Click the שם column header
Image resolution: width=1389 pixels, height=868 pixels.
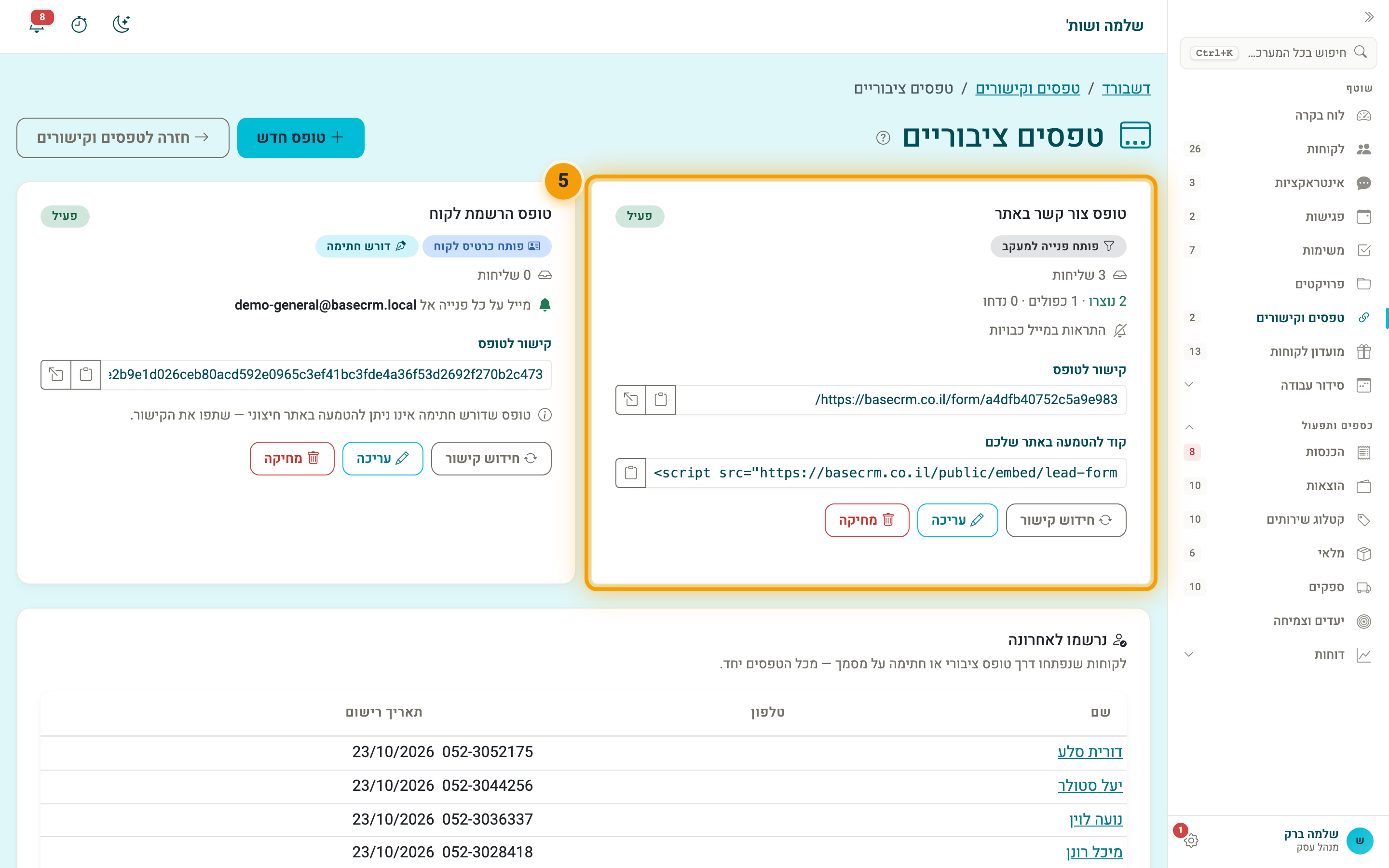[x=1100, y=712]
